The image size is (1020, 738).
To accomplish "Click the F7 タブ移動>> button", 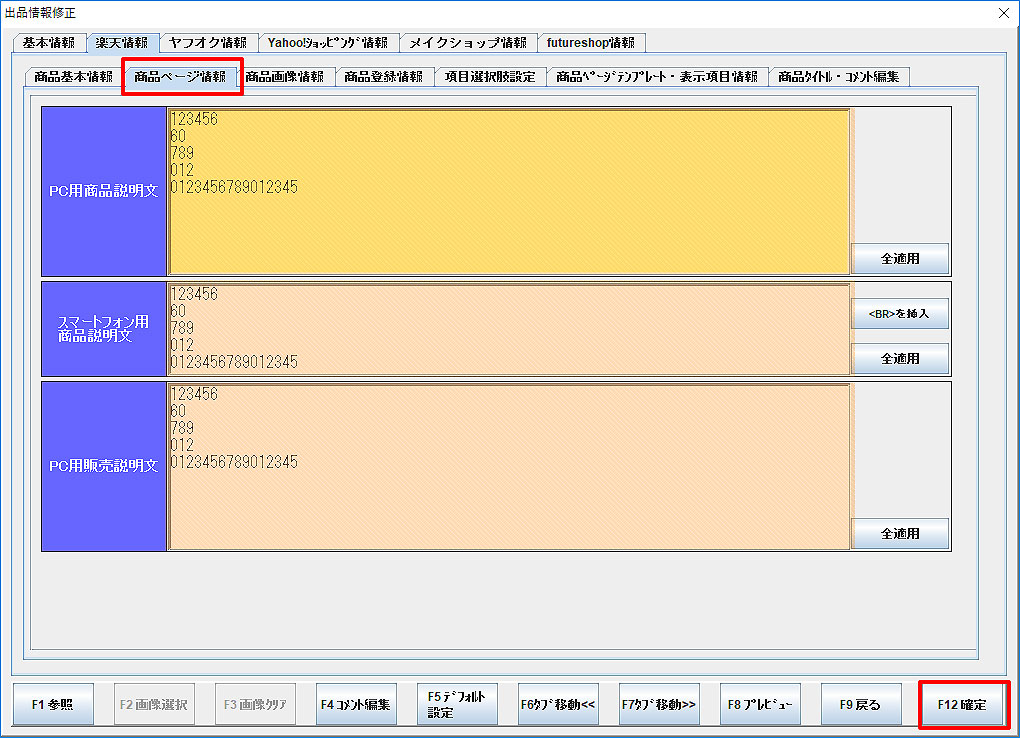I will click(659, 704).
